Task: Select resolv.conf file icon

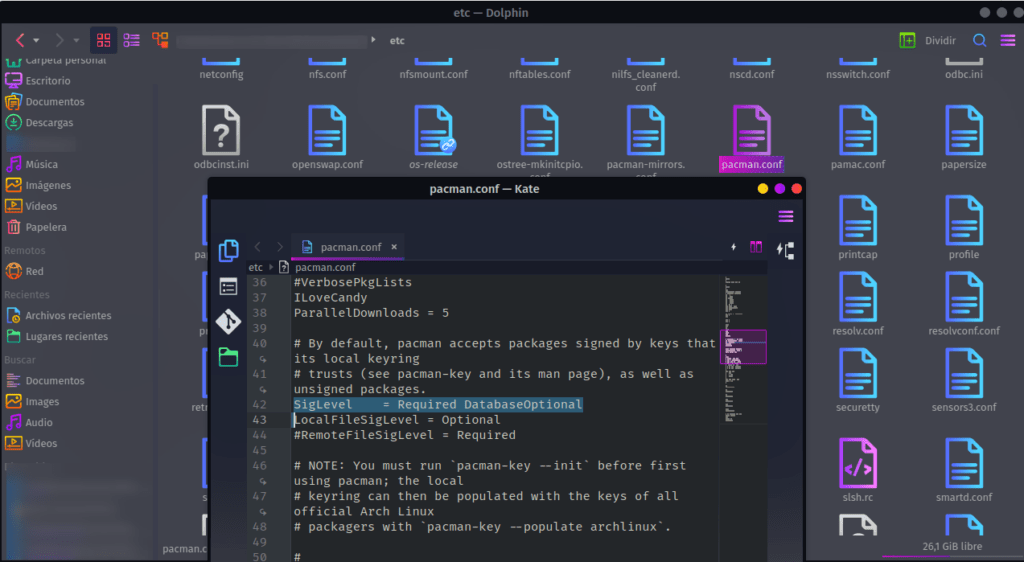Action: (x=858, y=297)
